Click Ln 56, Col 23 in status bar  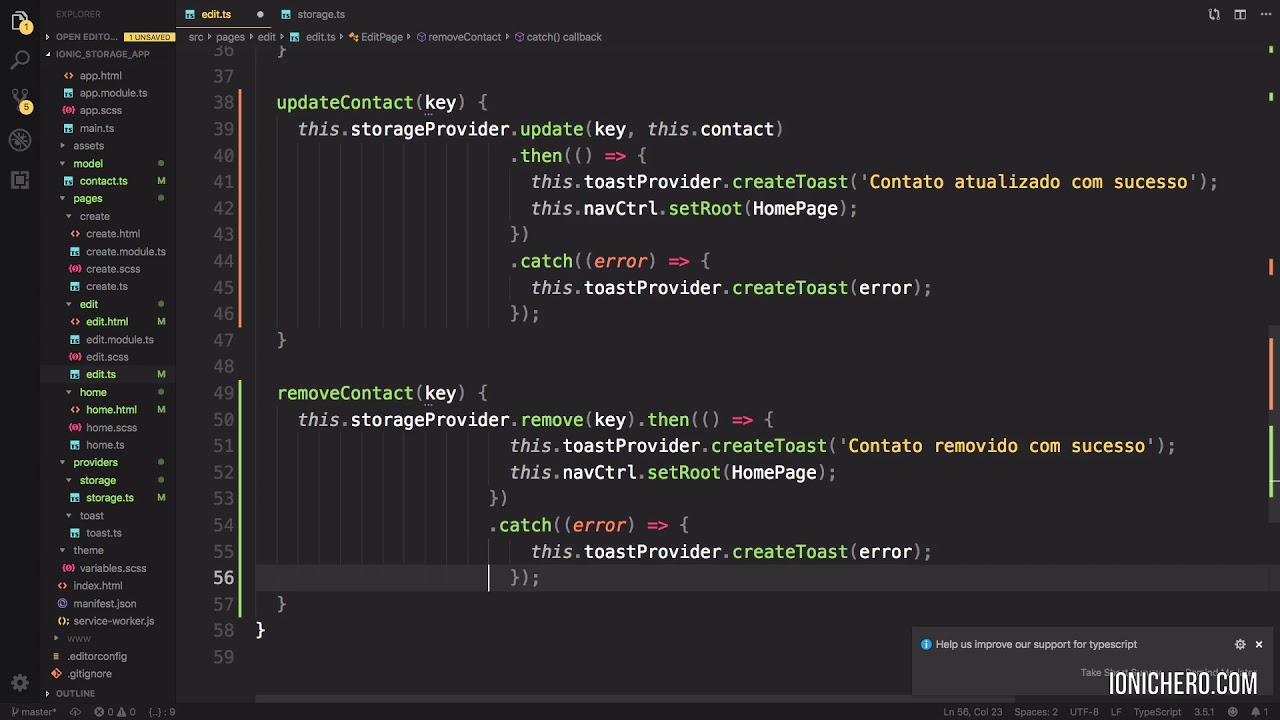(972, 712)
